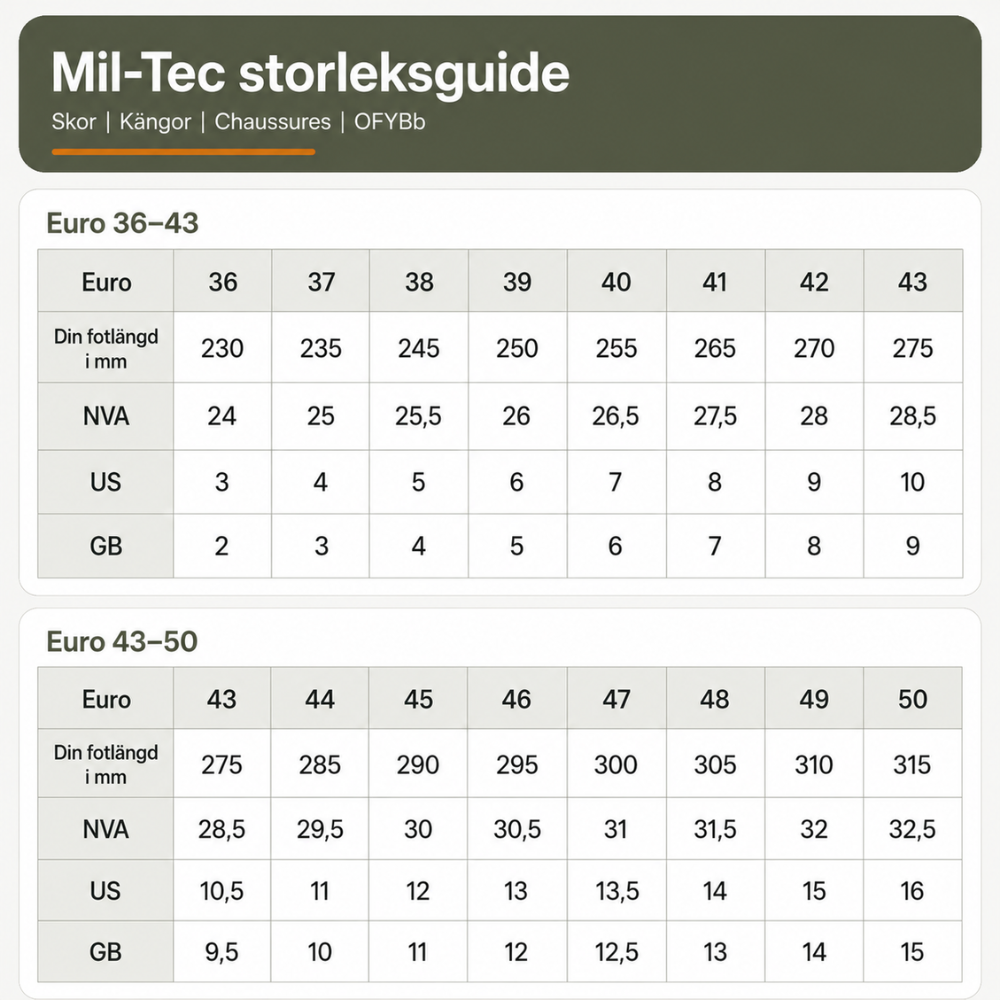The height and width of the screenshot is (1000, 1000).
Task: Select the NVA value 27,5 cell
Action: point(715,416)
